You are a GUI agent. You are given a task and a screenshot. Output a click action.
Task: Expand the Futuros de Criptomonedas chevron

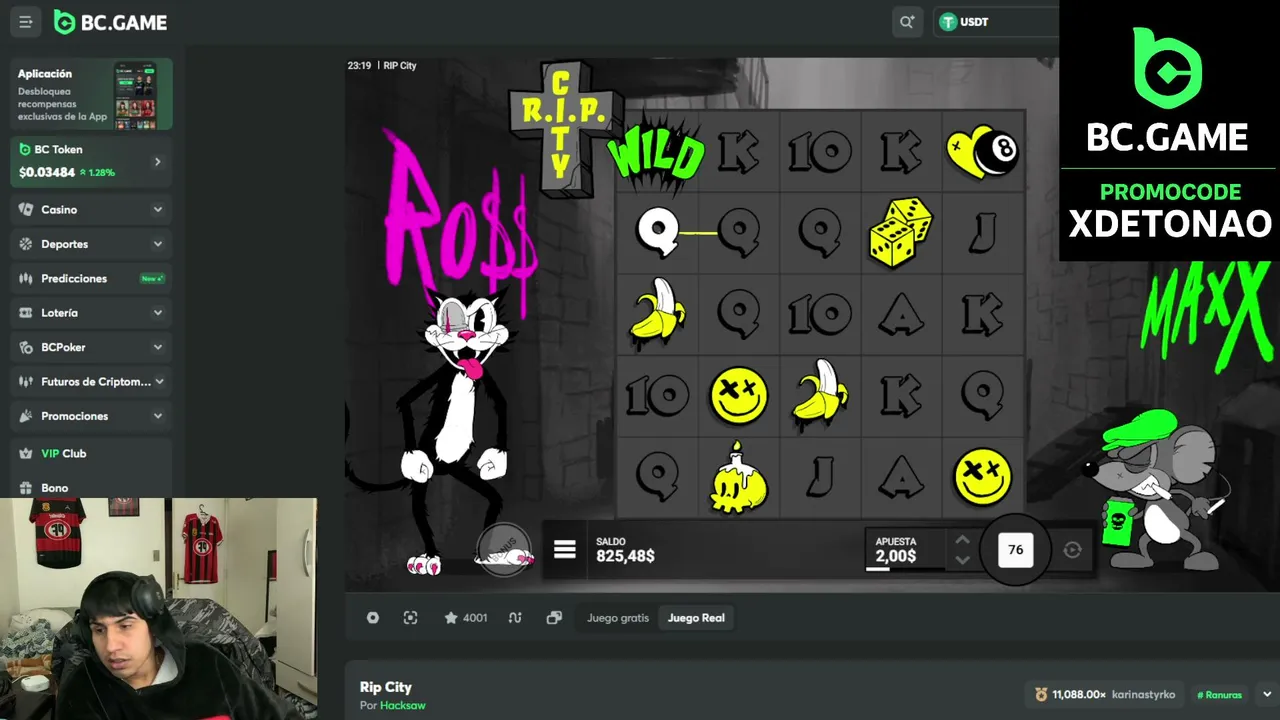click(x=159, y=382)
